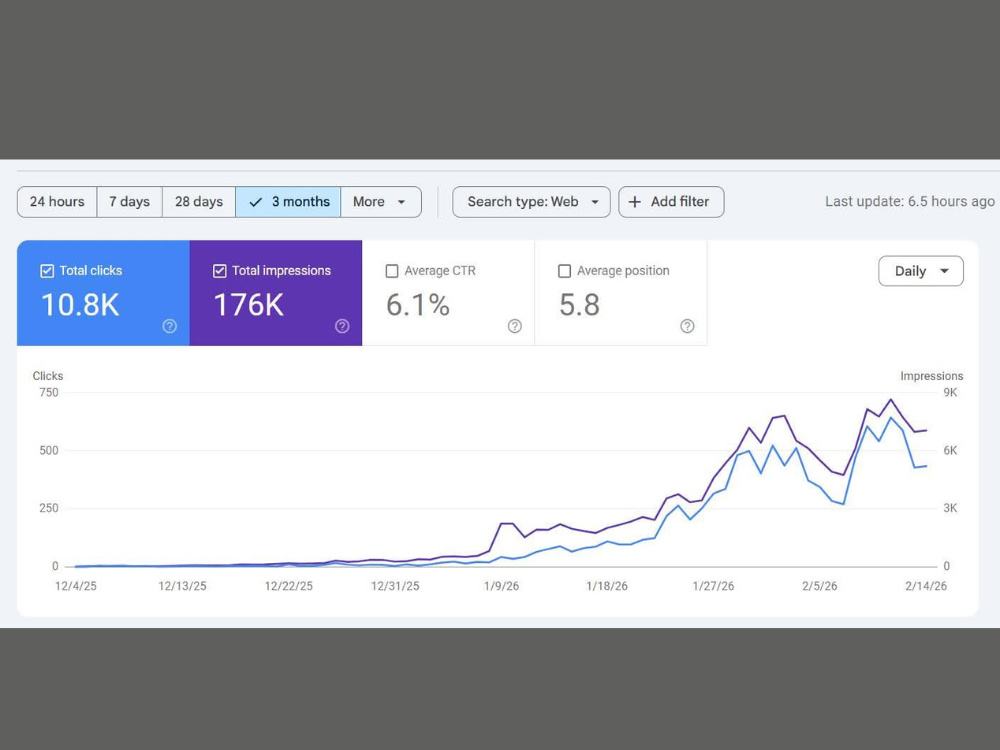The width and height of the screenshot is (1000, 750).
Task: Open the Daily granularity dropdown
Action: click(921, 271)
